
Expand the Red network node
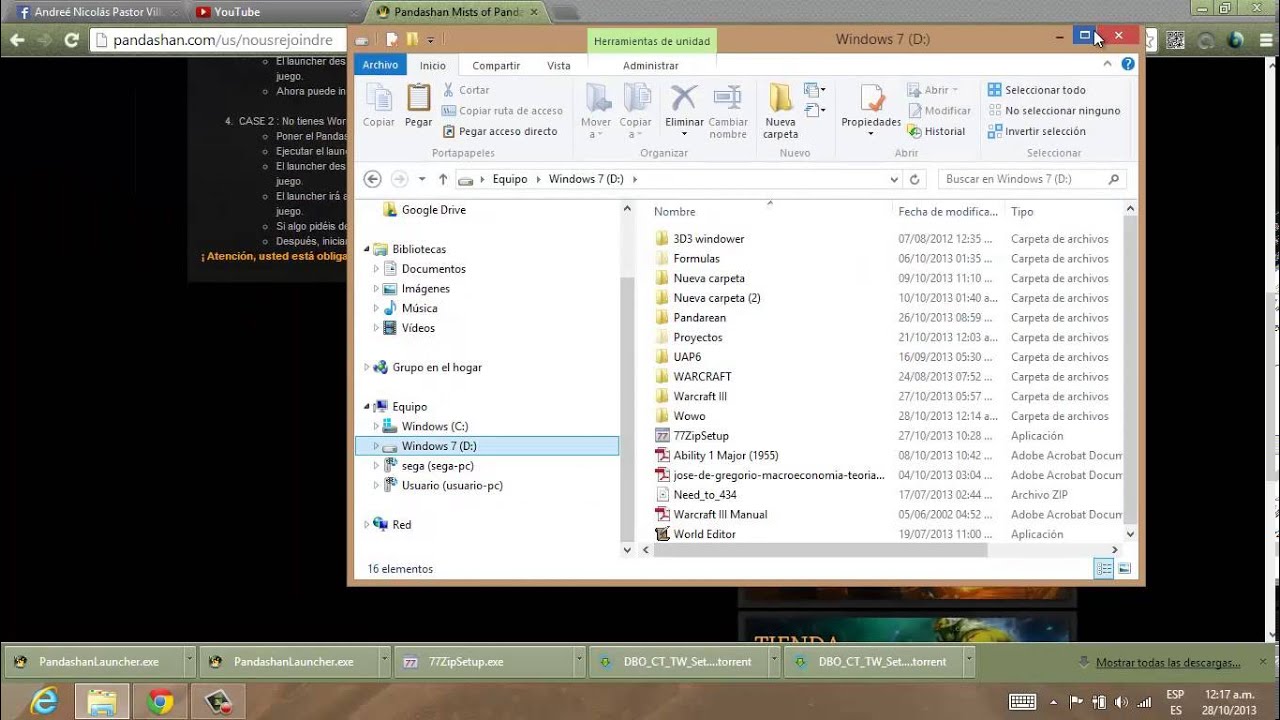point(367,524)
